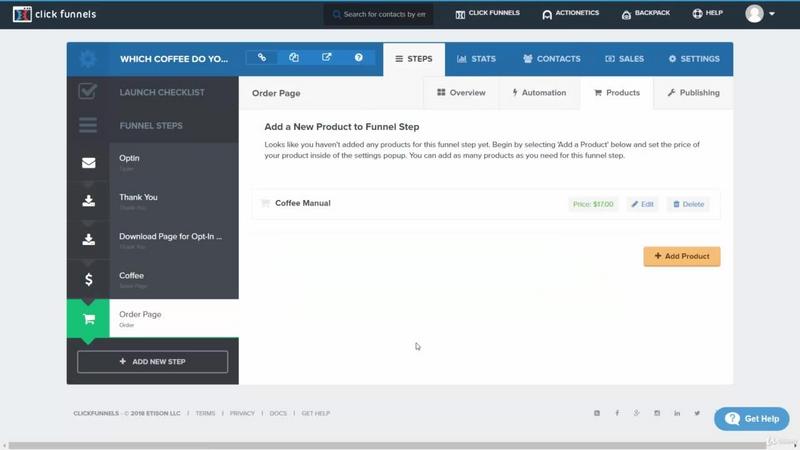This screenshot has height=450, width=800.
Task: Delete the Coffee Manual product
Action: (688, 204)
